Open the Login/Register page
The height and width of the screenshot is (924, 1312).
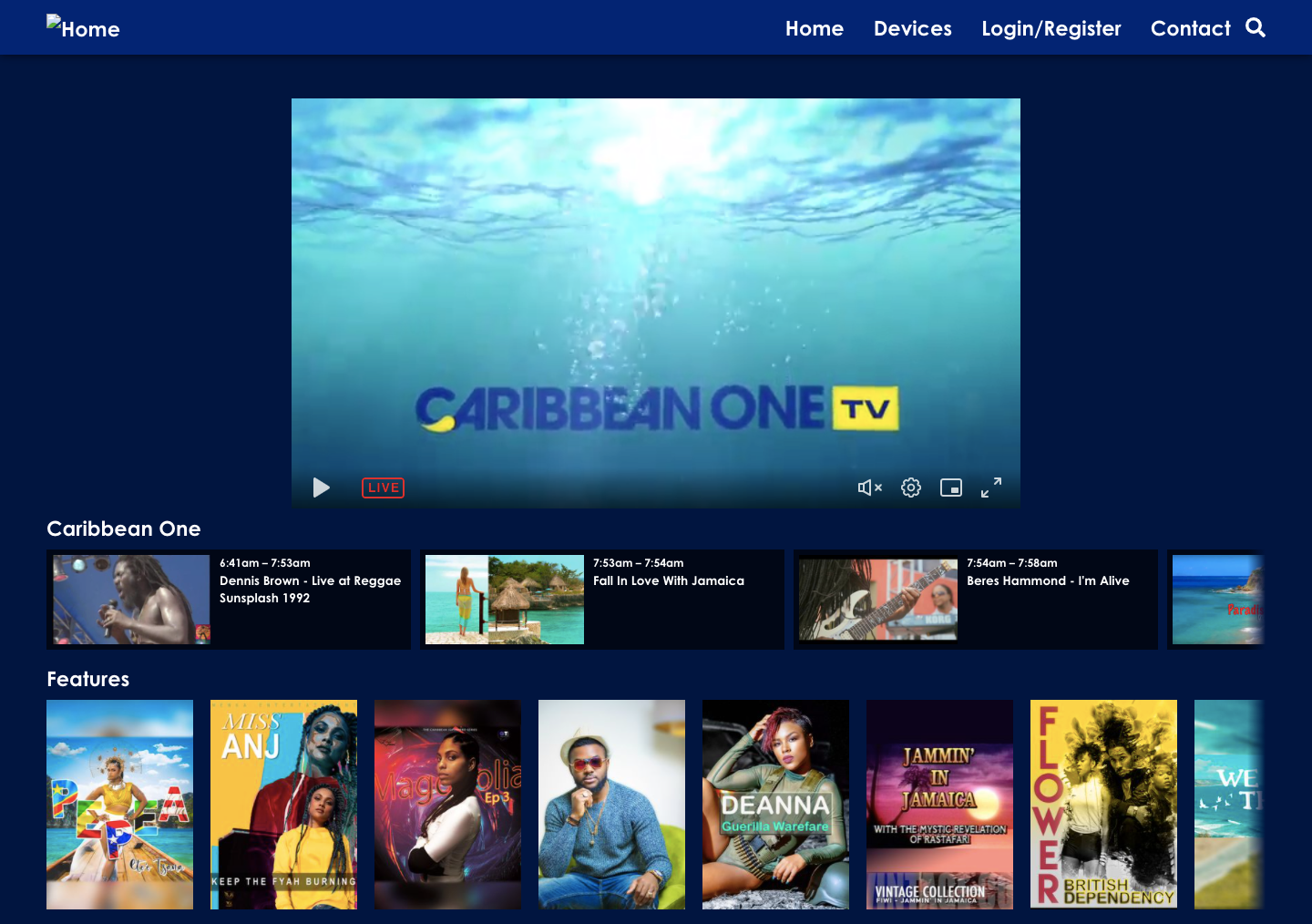click(1051, 28)
